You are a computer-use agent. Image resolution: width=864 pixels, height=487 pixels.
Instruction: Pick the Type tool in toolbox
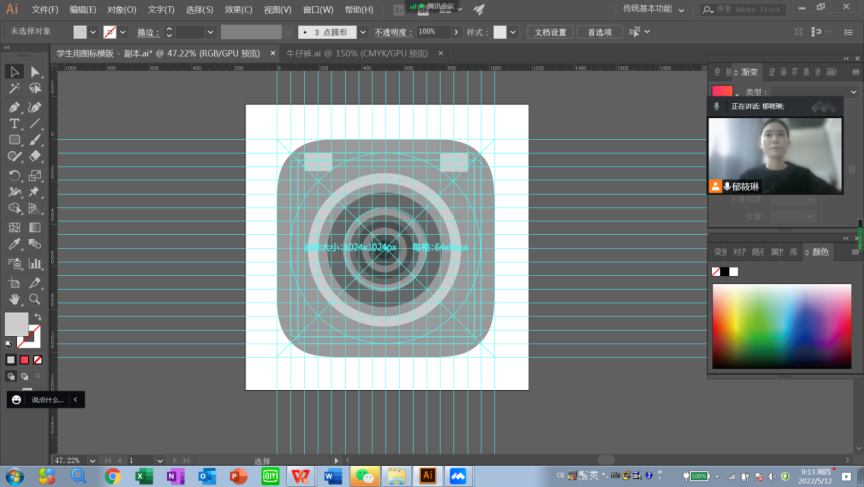pyautogui.click(x=14, y=124)
